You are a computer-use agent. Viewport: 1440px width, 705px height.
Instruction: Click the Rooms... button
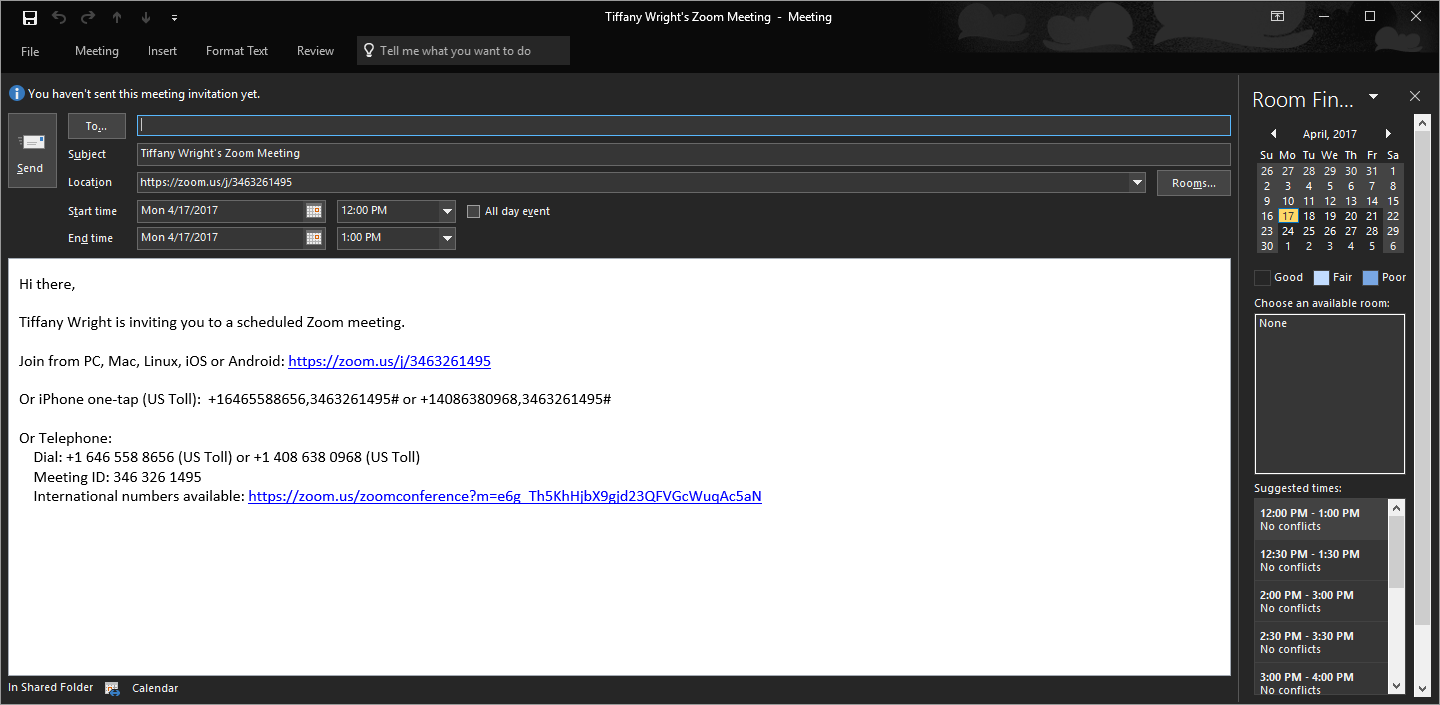pyautogui.click(x=1194, y=183)
